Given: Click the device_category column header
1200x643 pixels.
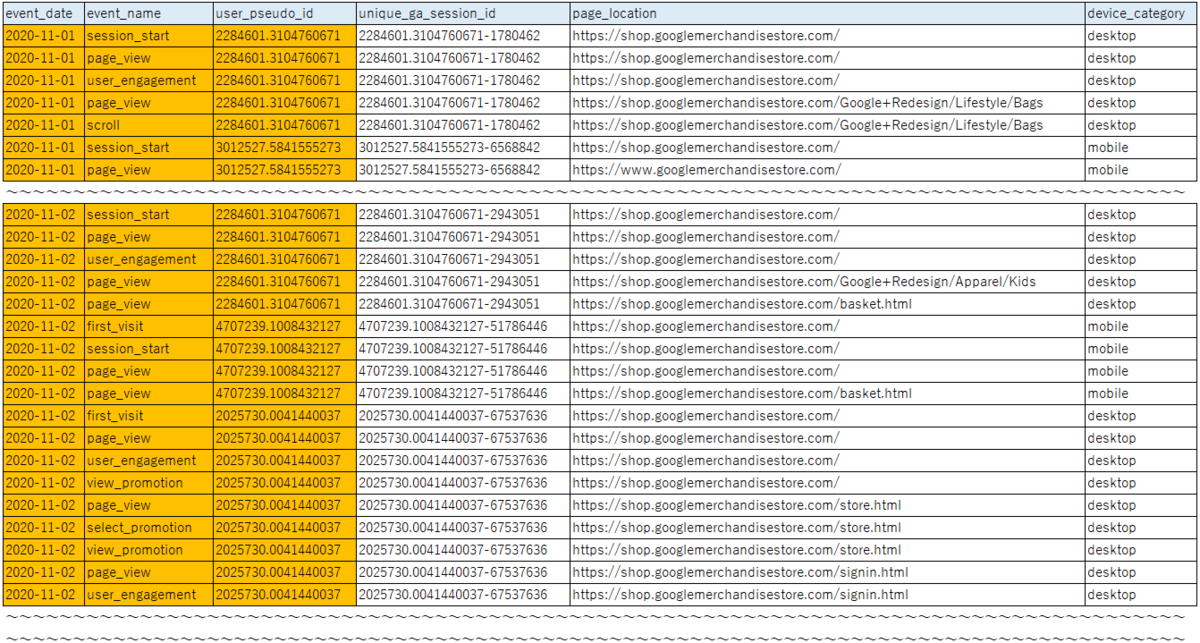Looking at the screenshot, I should 1141,14.
